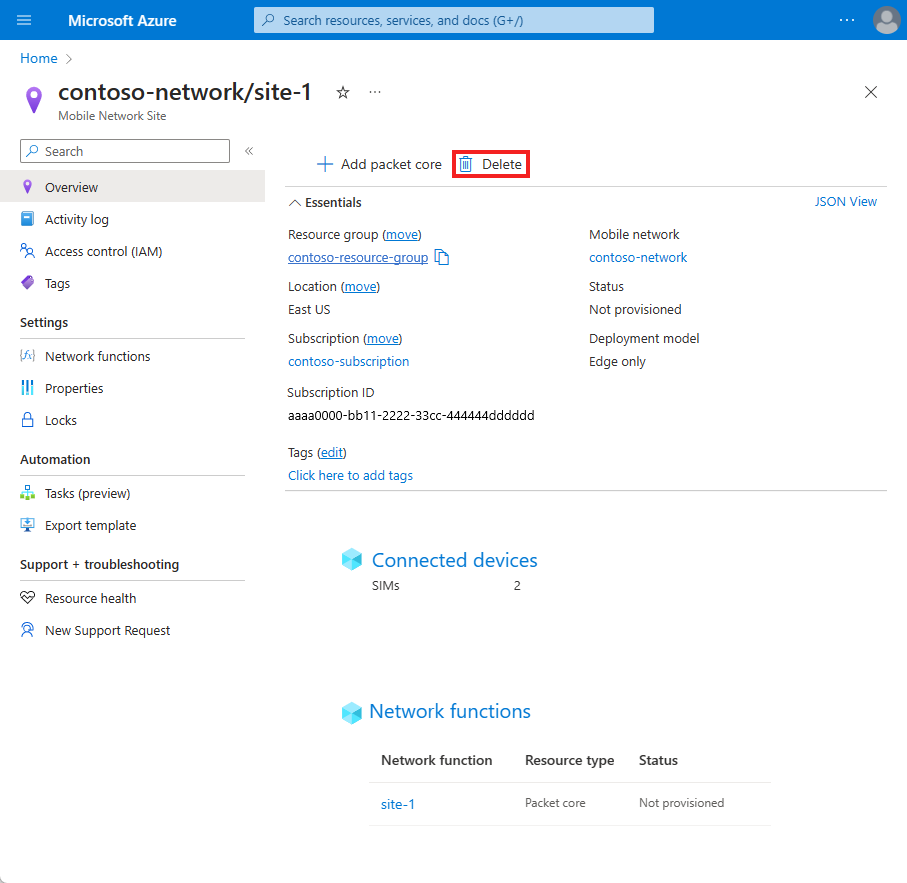Click the 'East US' location value

click(x=309, y=309)
